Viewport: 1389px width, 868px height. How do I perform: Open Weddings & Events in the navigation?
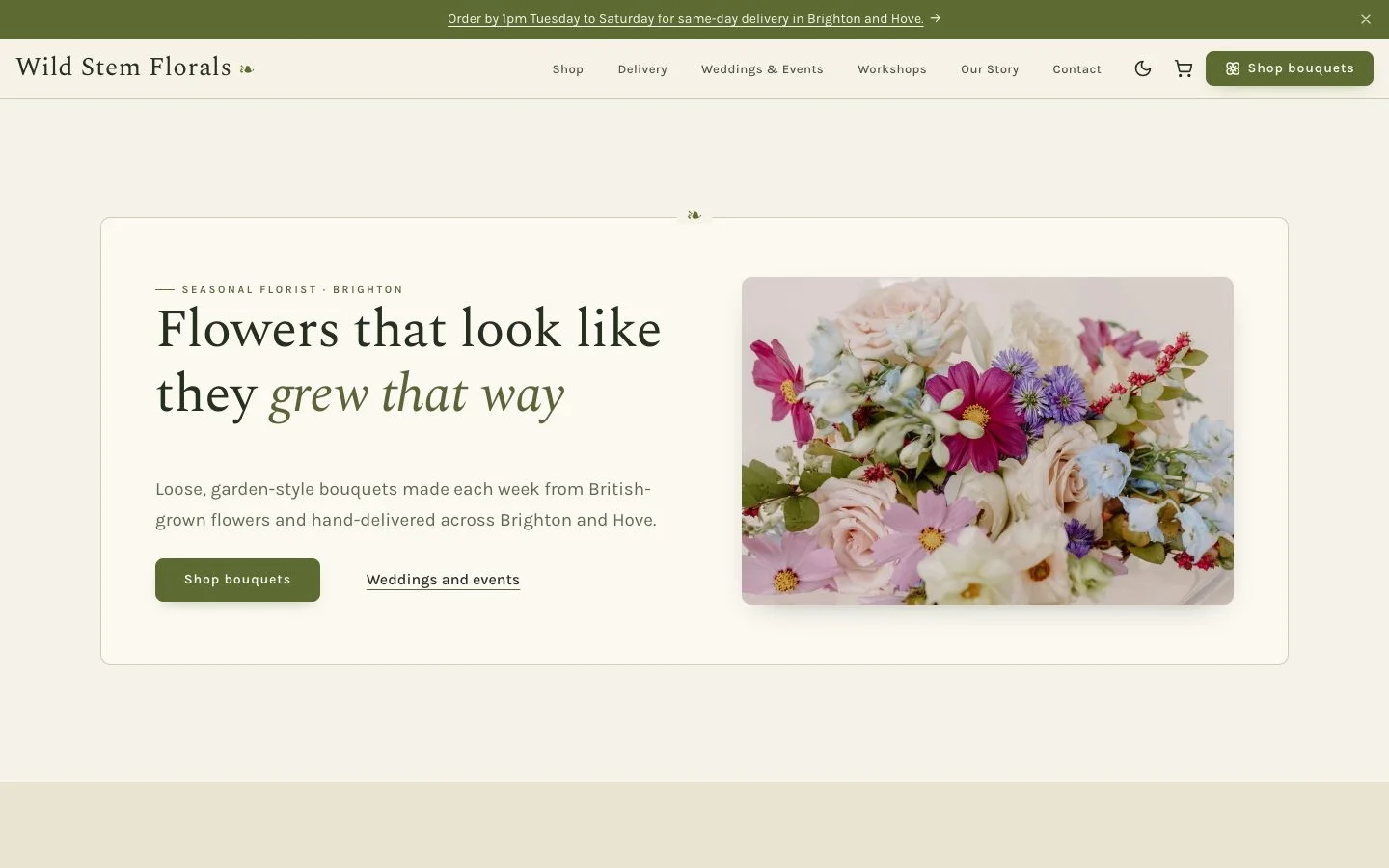[762, 69]
